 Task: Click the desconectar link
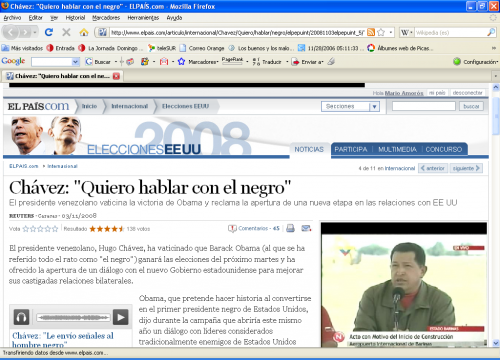(467, 93)
